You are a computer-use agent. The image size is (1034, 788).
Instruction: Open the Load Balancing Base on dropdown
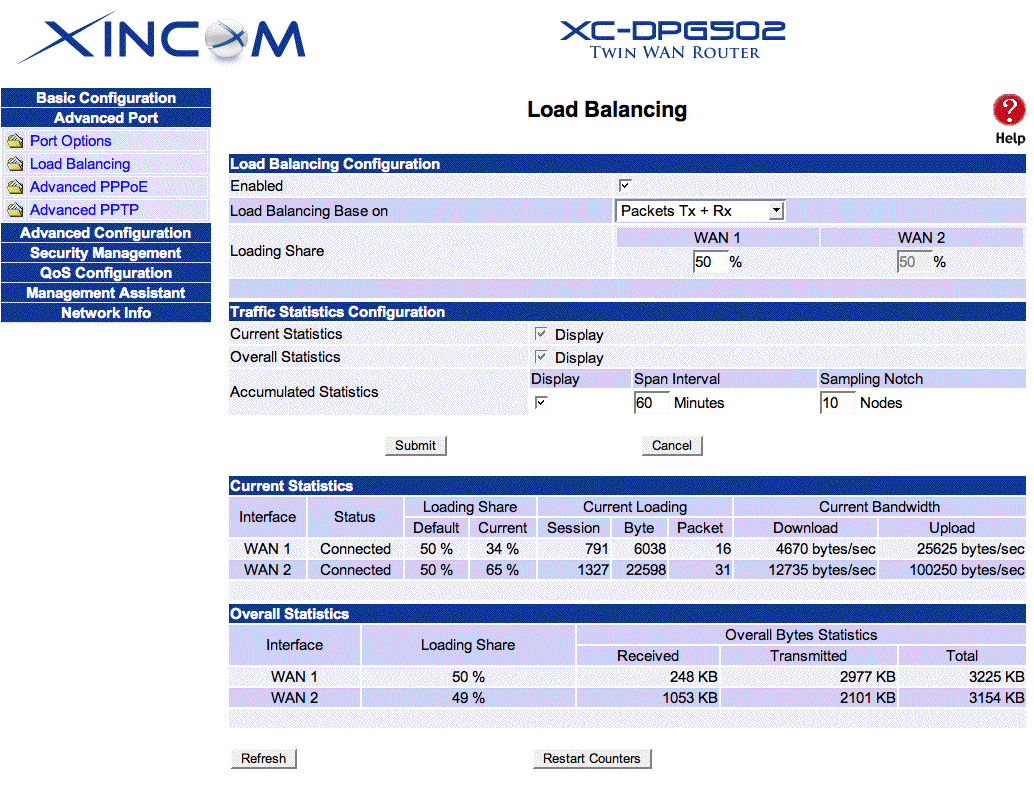tap(700, 211)
